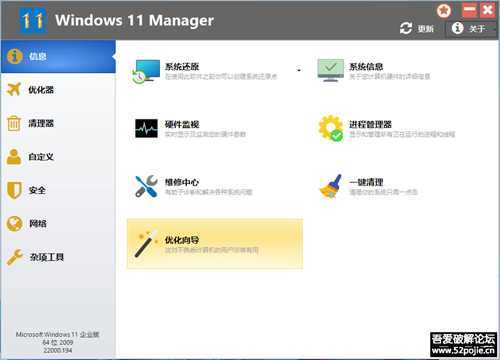The height and width of the screenshot is (360, 500).
Task: Click the system information checkmark monitor icon
Action: 330,70
